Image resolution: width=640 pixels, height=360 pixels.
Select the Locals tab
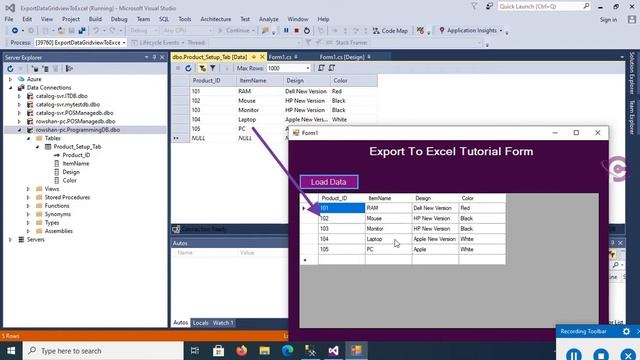[x=200, y=323]
